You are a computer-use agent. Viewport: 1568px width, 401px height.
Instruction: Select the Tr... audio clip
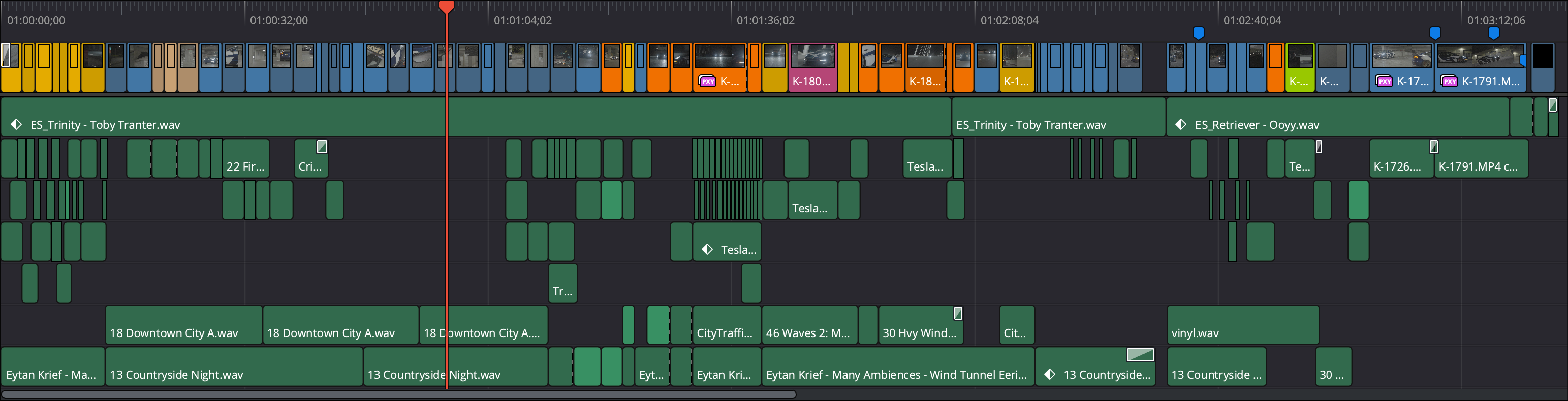coord(562,283)
